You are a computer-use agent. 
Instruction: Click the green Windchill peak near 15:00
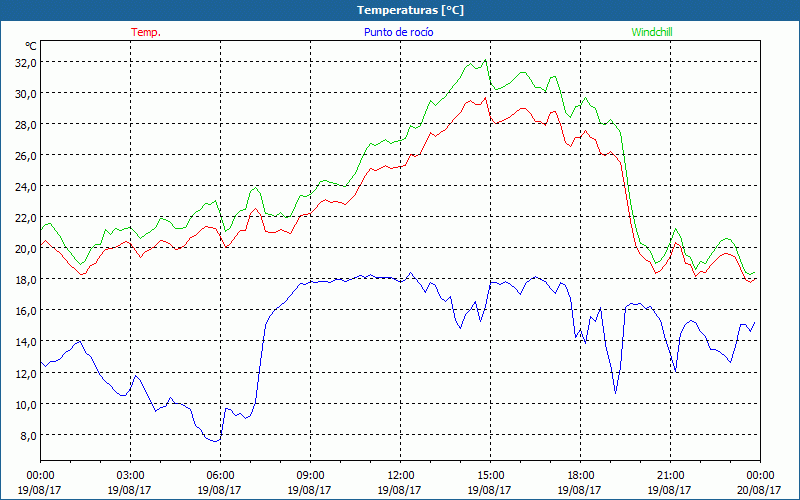coord(485,60)
